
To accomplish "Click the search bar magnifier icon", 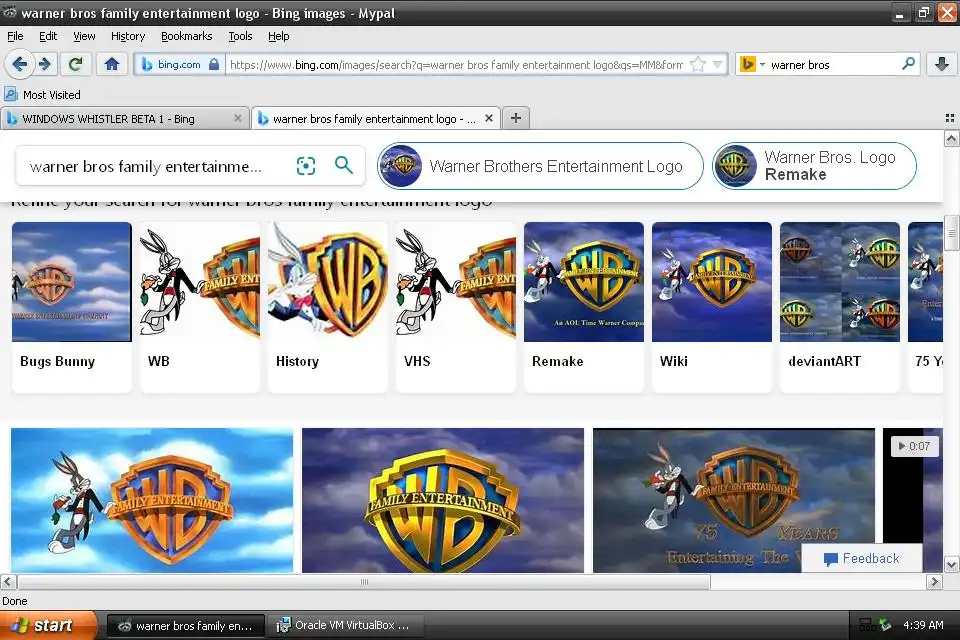I will coord(909,64).
